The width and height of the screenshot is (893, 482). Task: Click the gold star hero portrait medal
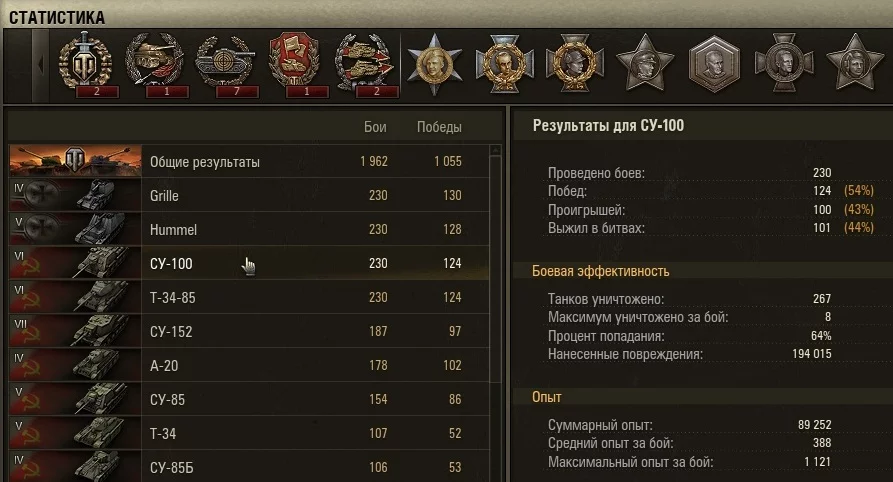coord(435,64)
